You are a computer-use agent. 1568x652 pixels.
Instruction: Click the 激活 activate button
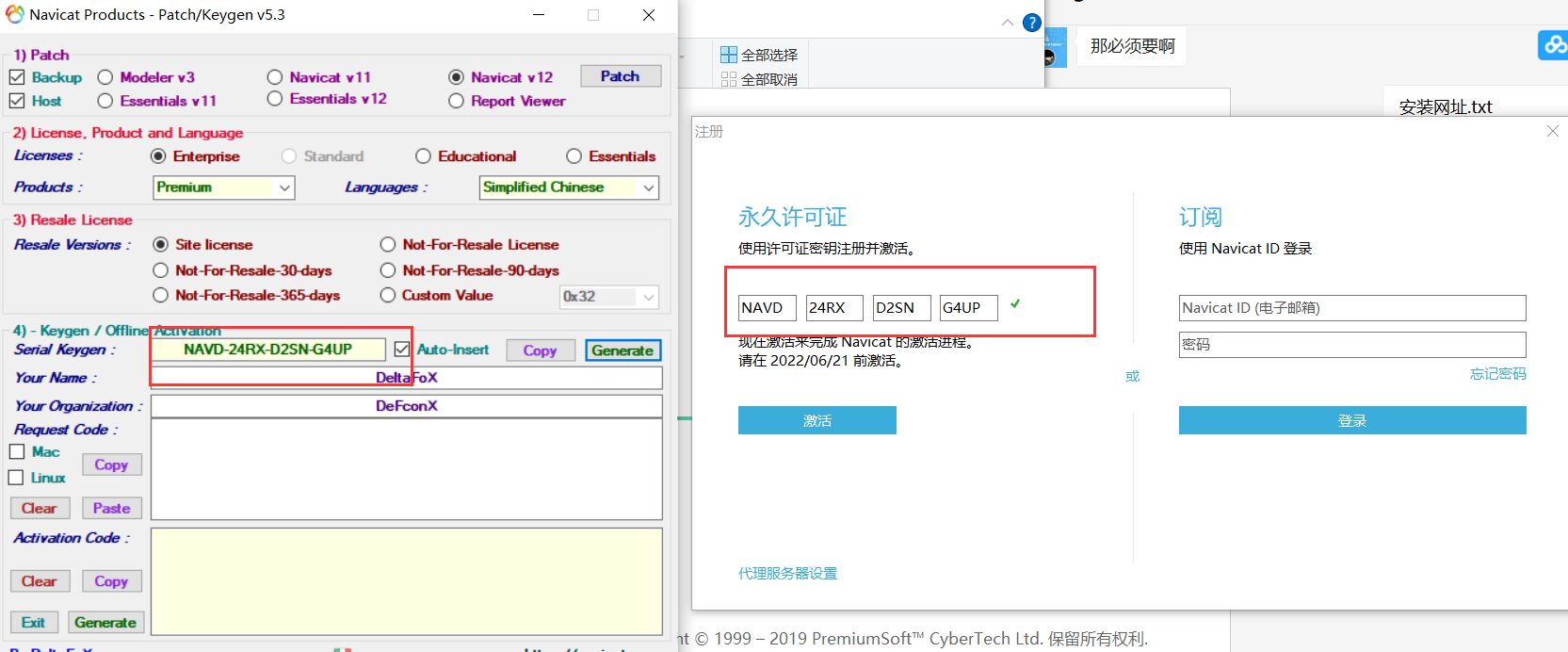[x=817, y=420]
